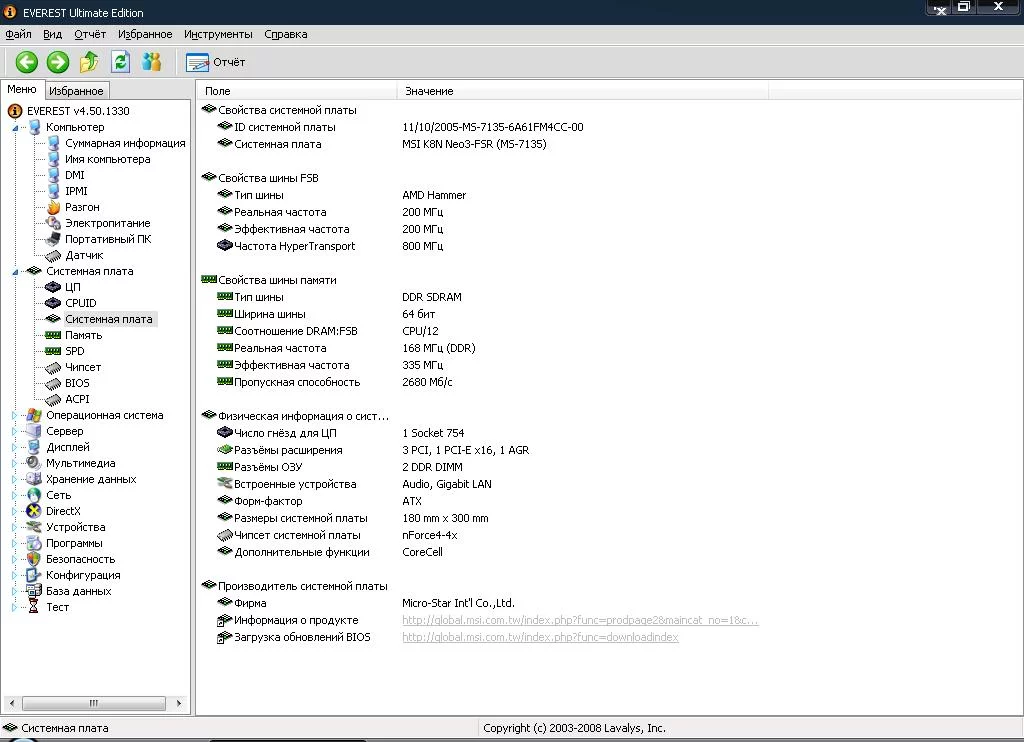The width and height of the screenshot is (1024, 742).
Task: Click the EVEREST v4.50.1330 root info icon
Action: 14,111
